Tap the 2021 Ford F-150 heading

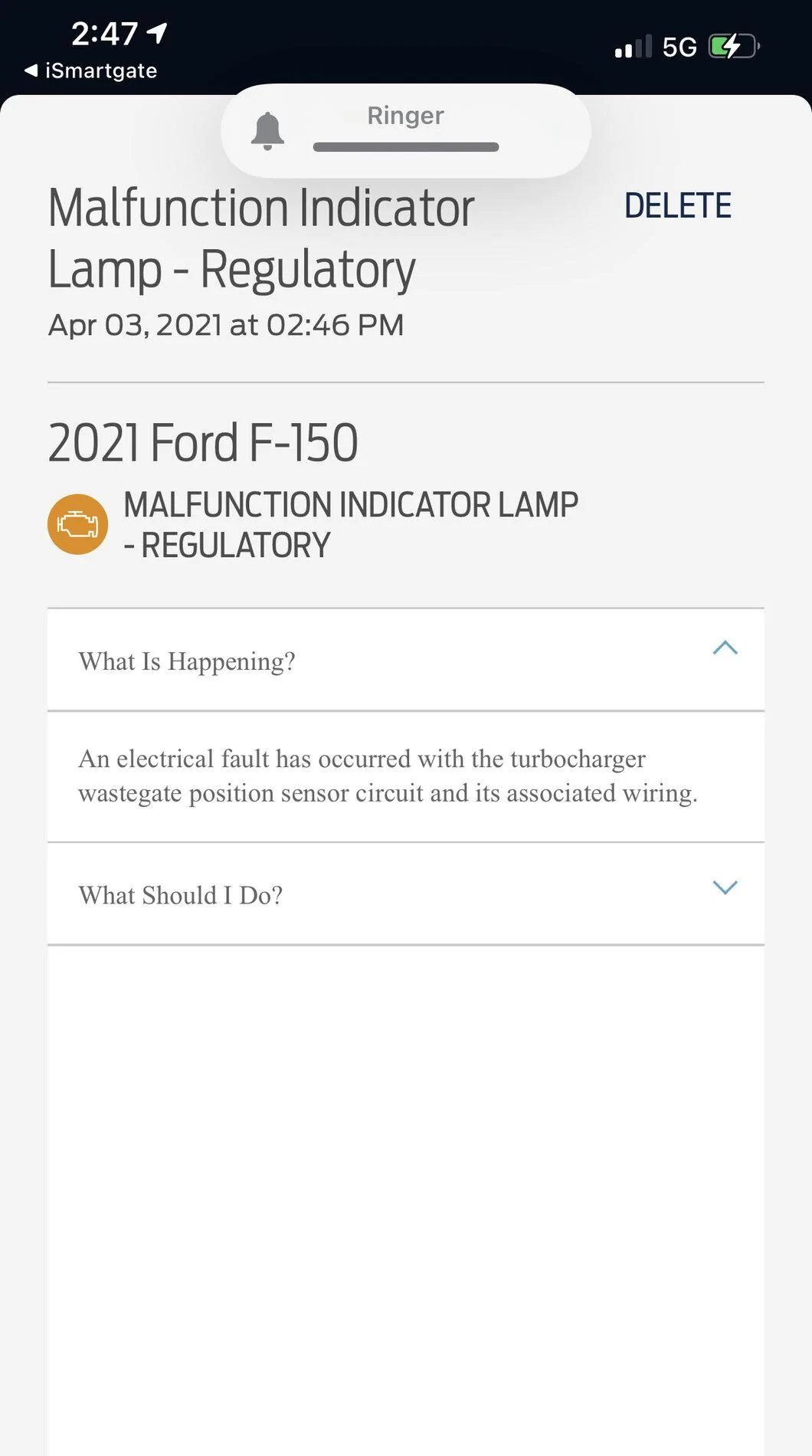coord(203,443)
